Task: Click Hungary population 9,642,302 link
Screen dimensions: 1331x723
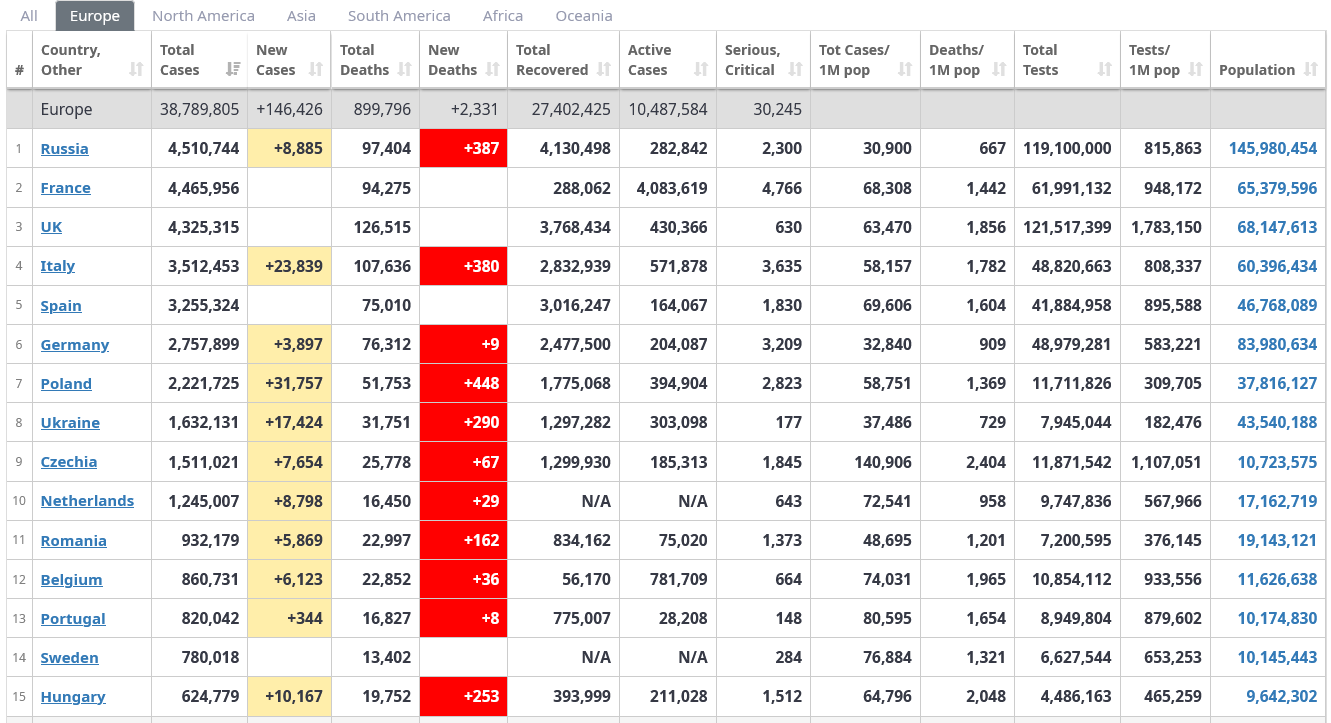Action: pos(1282,697)
